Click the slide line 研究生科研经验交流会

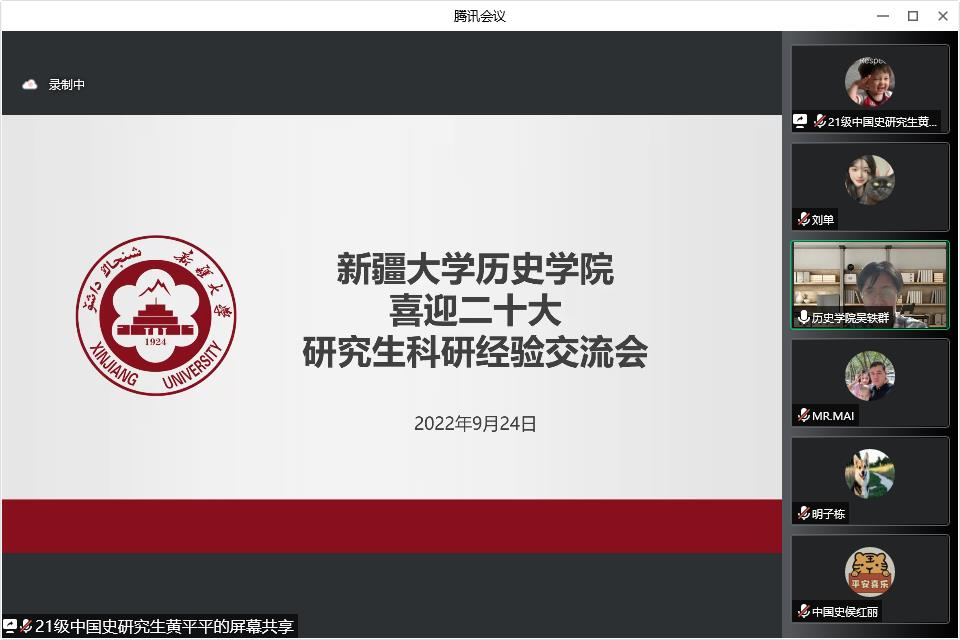(x=475, y=352)
